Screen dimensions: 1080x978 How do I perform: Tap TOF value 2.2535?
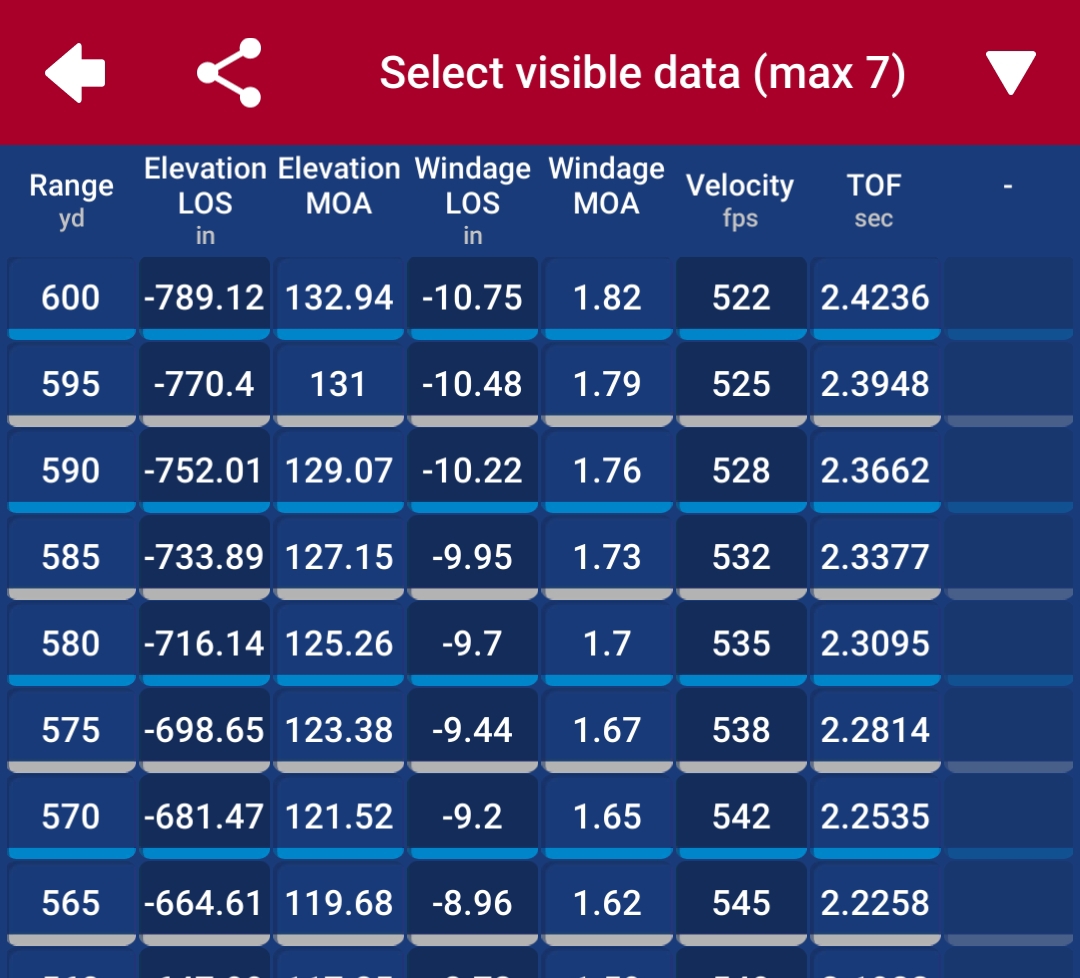click(875, 817)
